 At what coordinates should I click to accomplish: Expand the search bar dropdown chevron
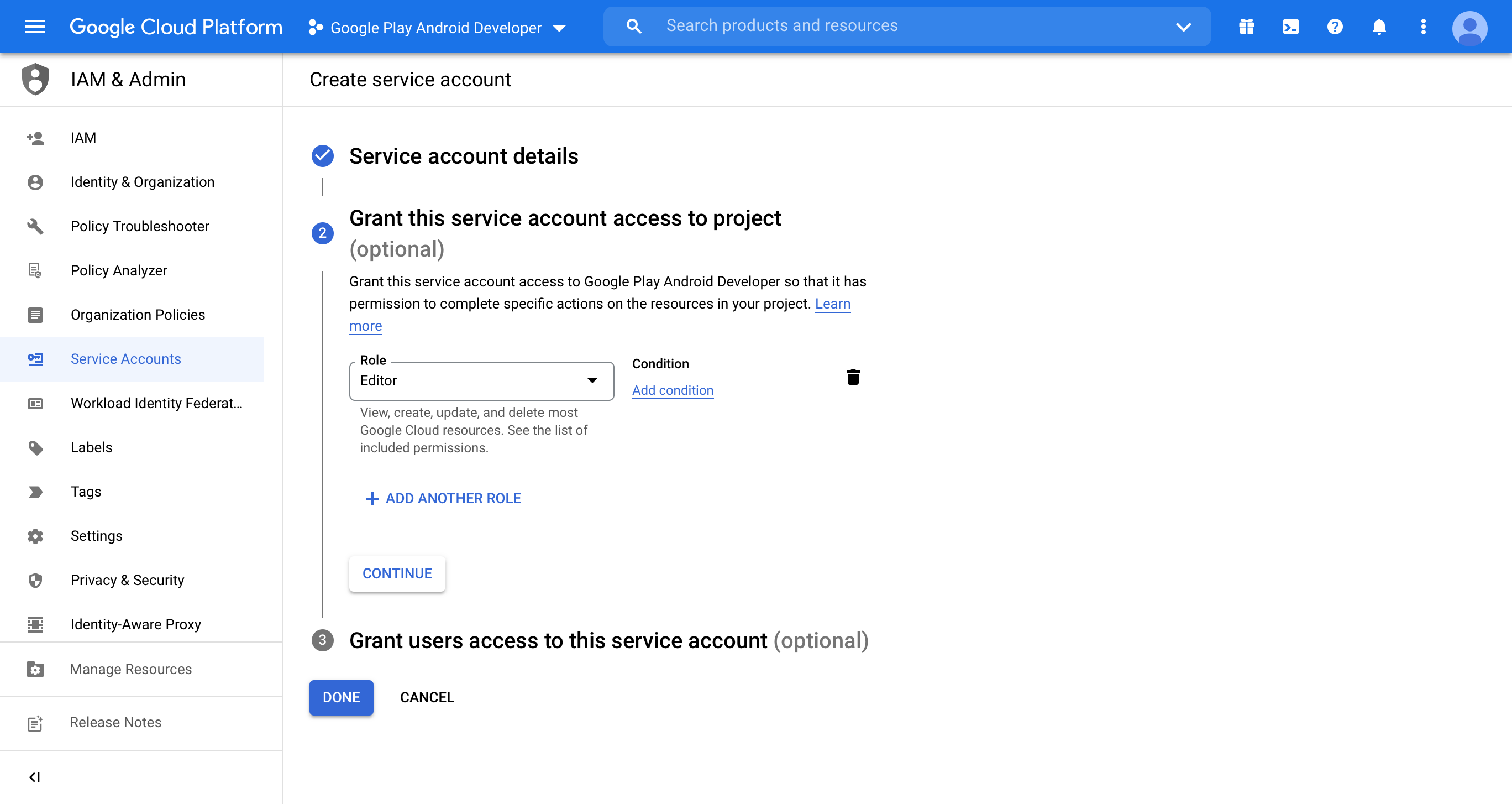pos(1183,27)
